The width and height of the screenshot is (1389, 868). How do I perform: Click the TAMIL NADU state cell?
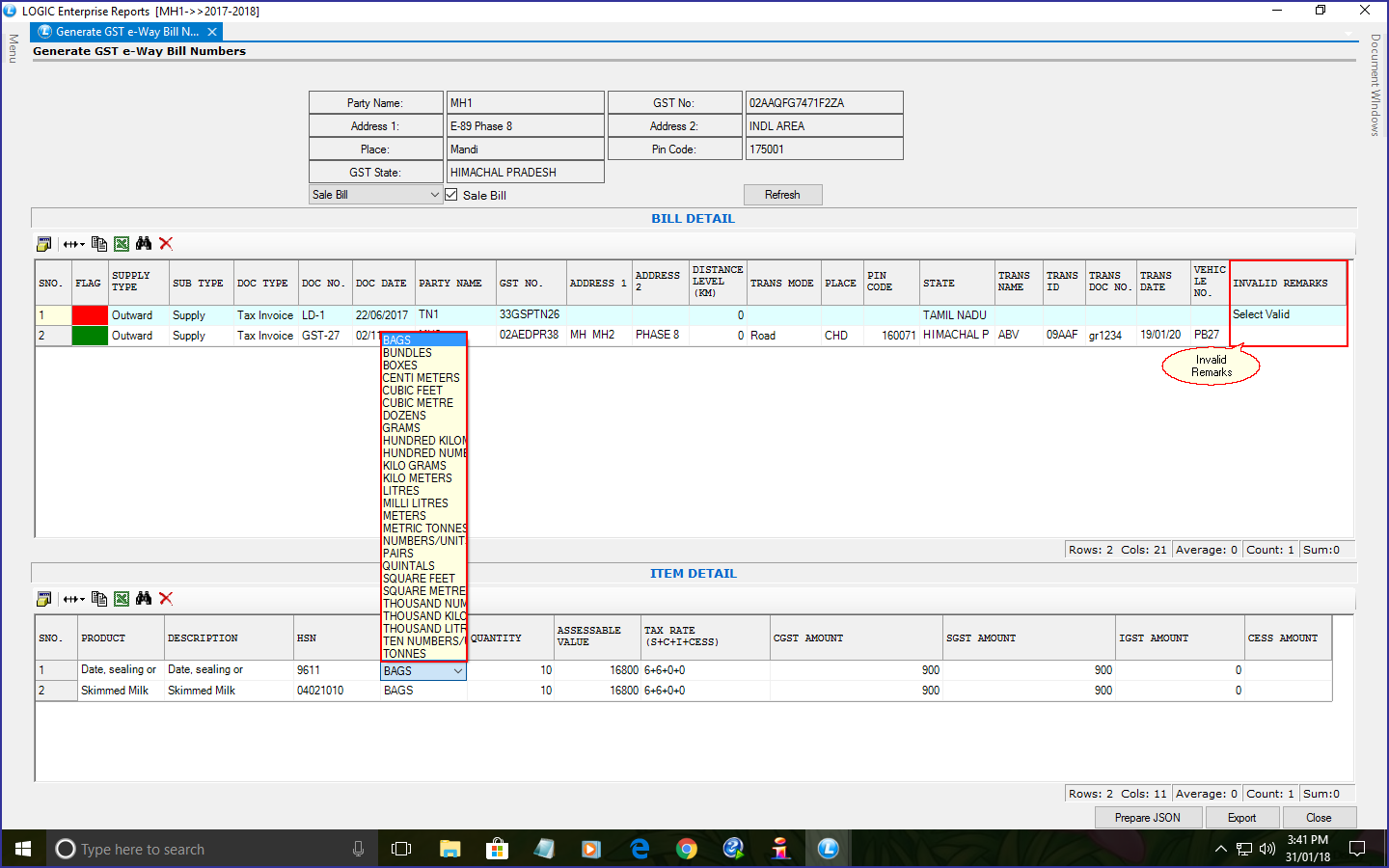(x=956, y=315)
